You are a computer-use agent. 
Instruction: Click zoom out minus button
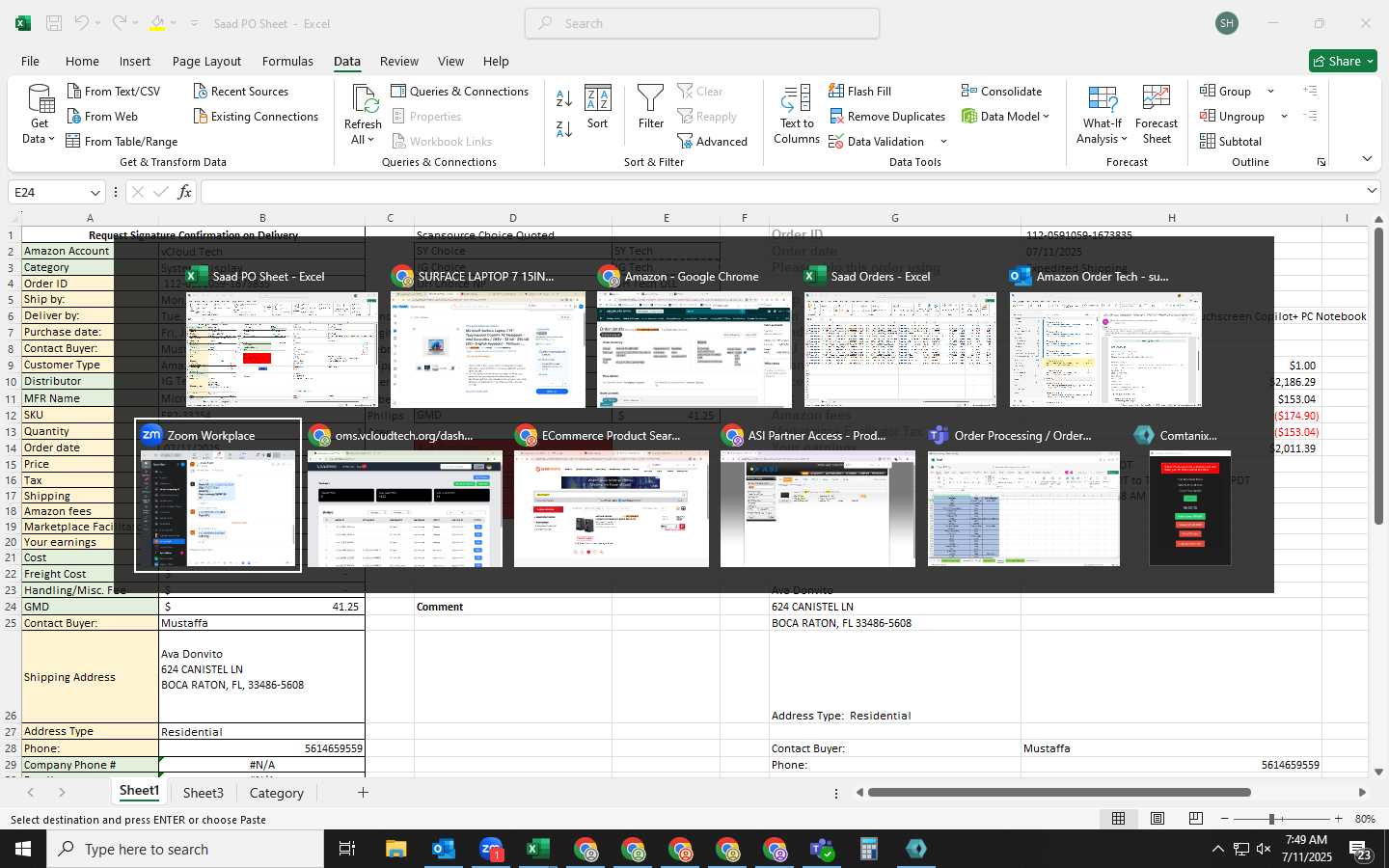(x=1225, y=819)
